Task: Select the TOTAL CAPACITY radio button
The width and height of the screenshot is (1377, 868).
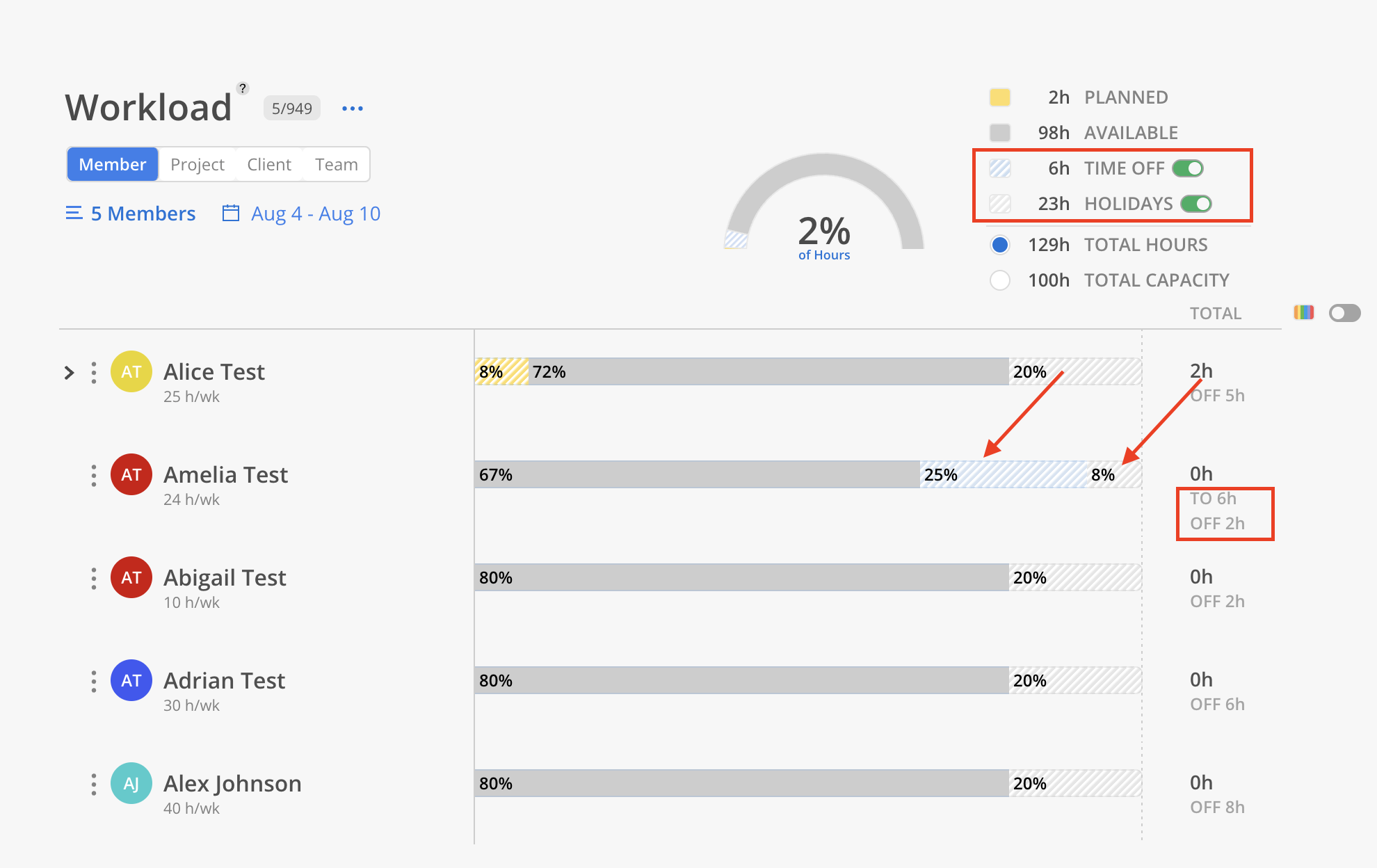Action: click(1000, 280)
